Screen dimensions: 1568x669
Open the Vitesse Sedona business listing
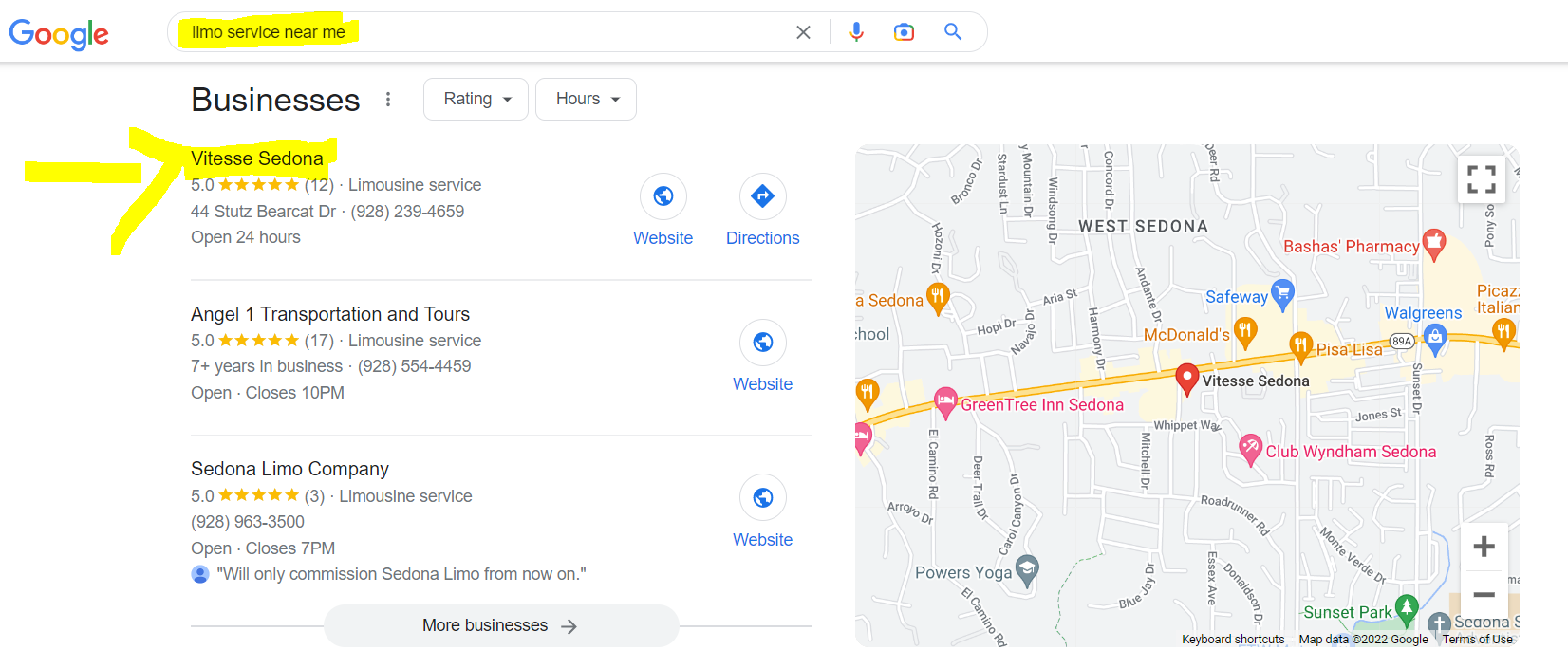[257, 158]
